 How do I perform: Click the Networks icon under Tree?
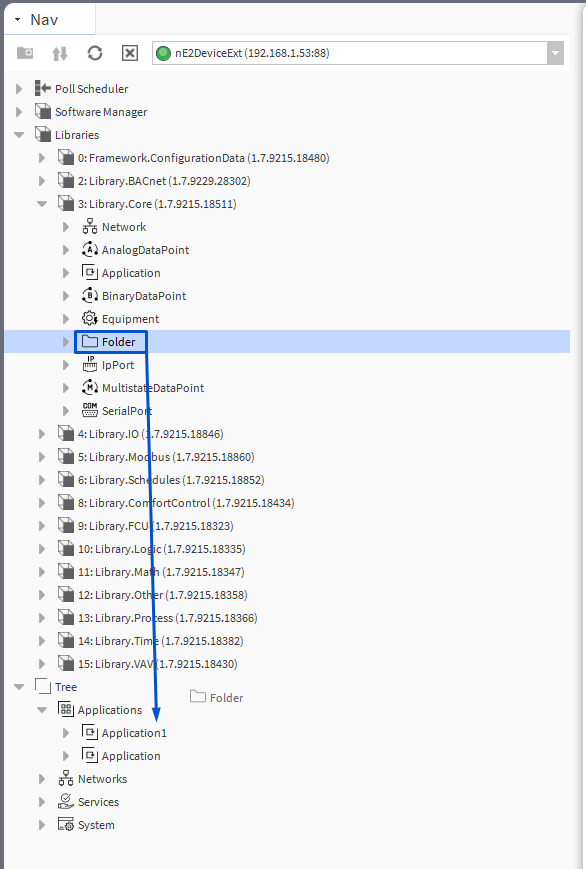[66, 778]
